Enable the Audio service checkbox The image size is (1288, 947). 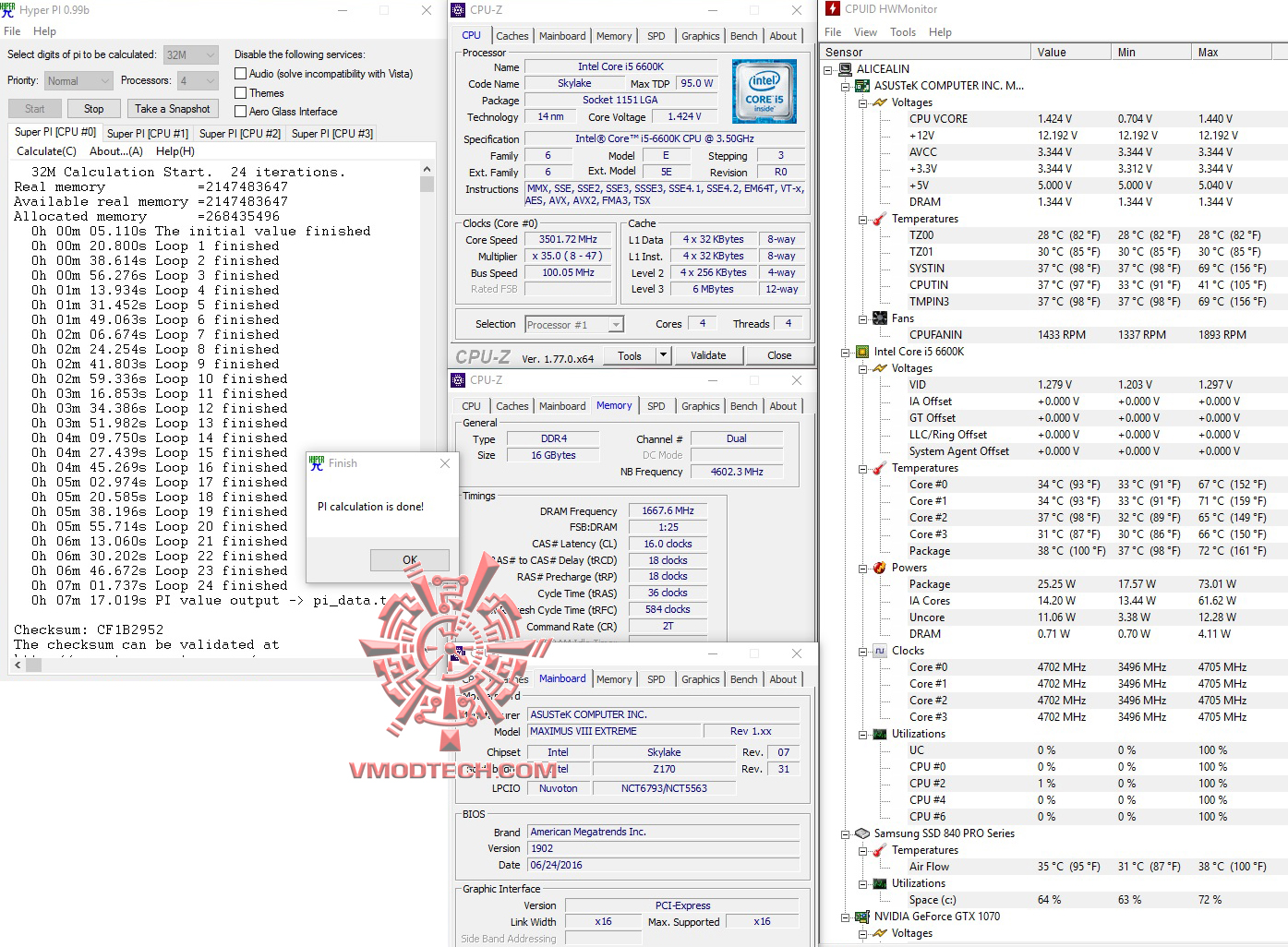tap(240, 74)
